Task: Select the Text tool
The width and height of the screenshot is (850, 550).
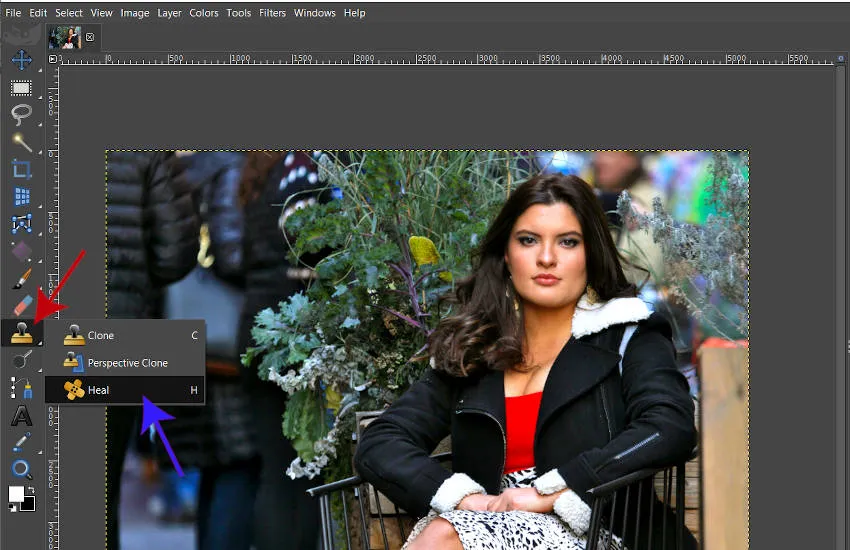Action: pos(21,416)
